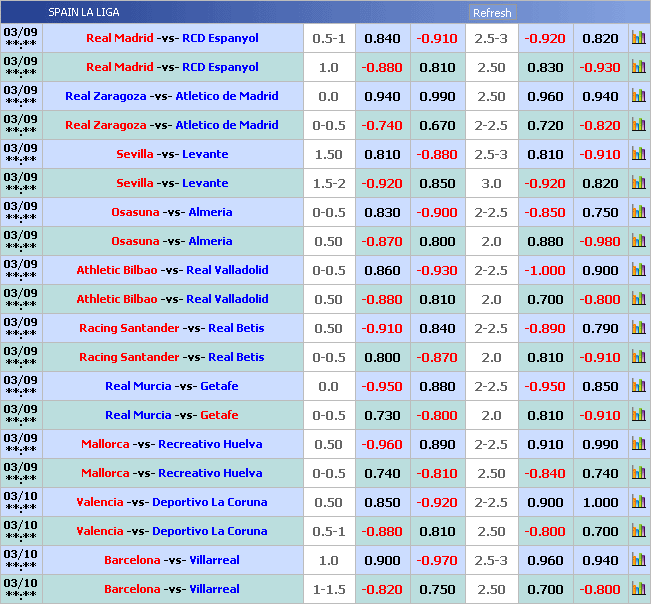The image size is (651, 604).
Task: Click Levante in the 1.5-2 handicap row
Action: coord(205,183)
